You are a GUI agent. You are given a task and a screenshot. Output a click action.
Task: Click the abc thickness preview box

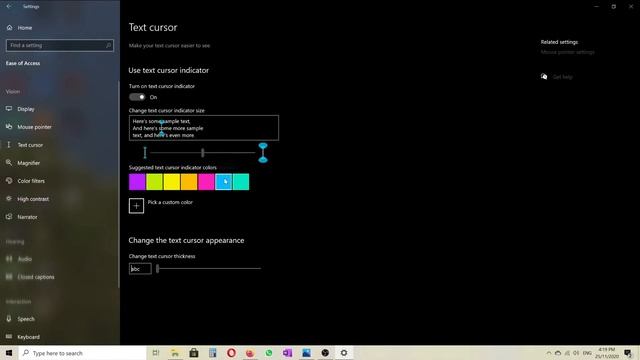[140, 269]
